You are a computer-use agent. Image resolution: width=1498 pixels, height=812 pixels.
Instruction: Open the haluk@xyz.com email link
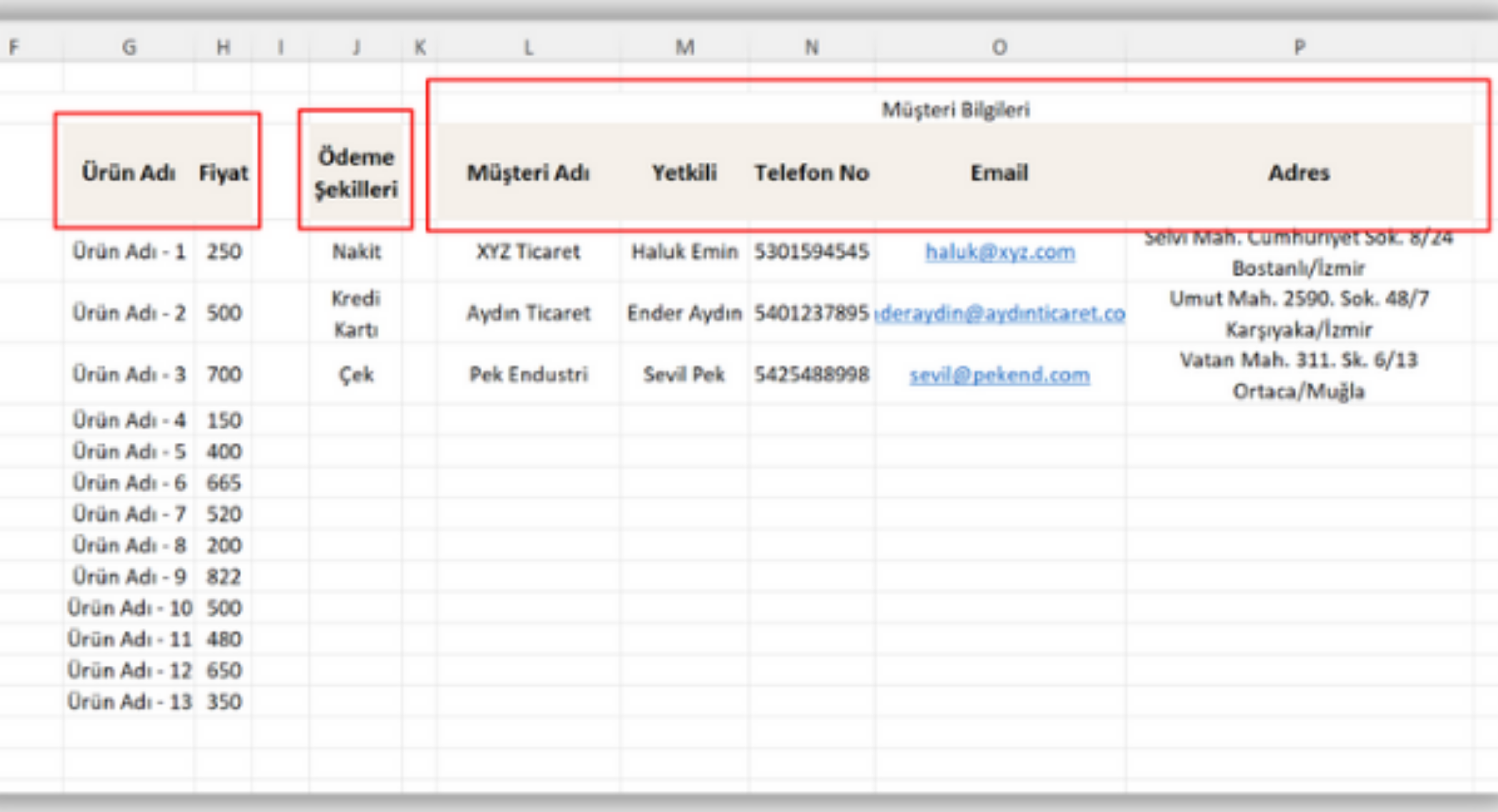click(1000, 252)
